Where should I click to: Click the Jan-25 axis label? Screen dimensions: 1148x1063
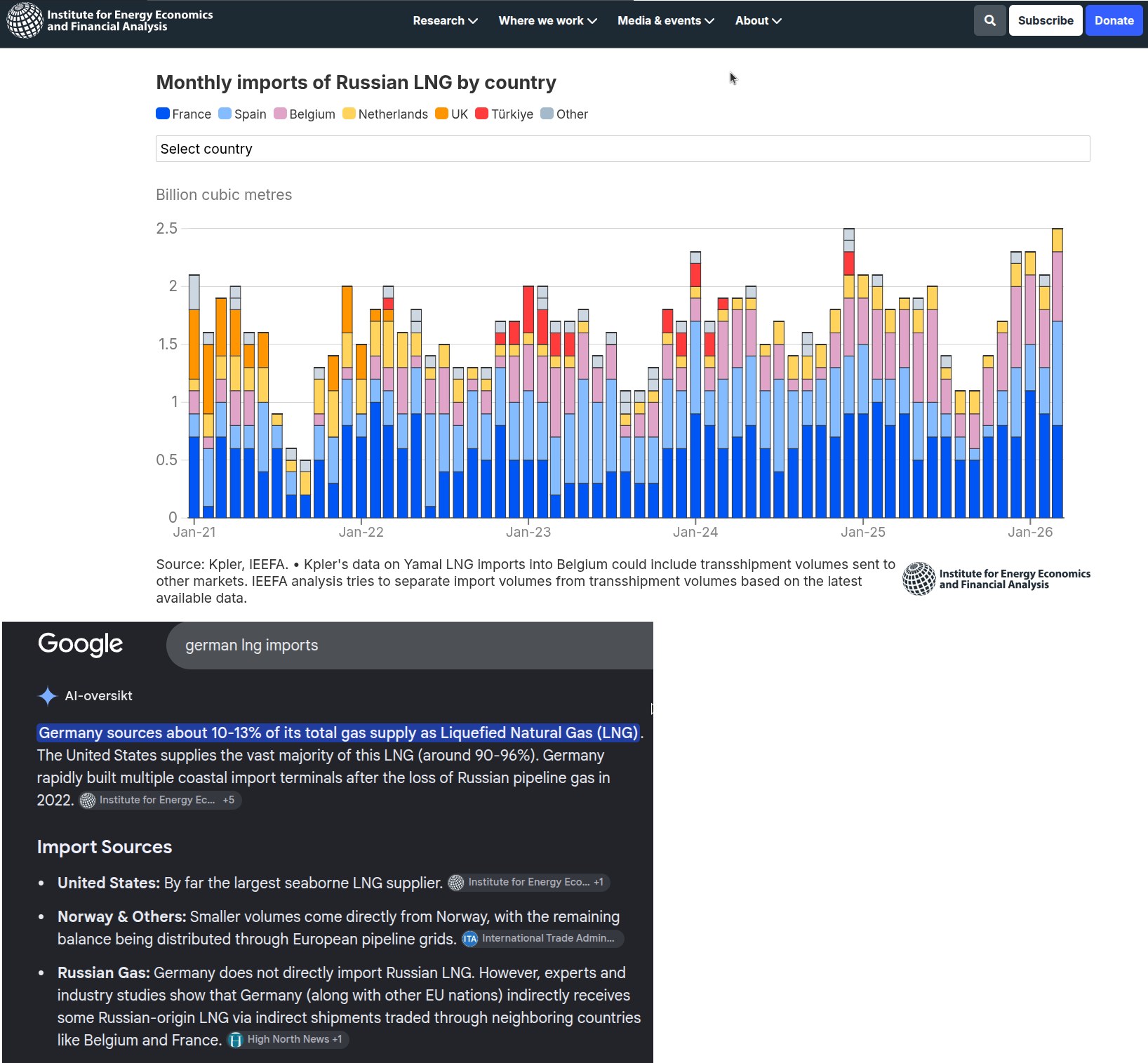863,532
